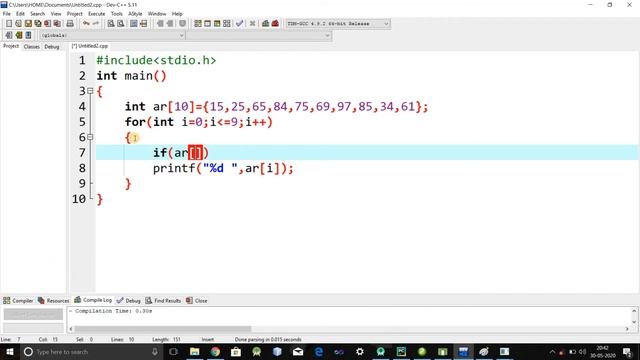The image size is (640, 360).
Task: Click the #include<stdio.h> line in editor
Action: pyautogui.click(x=156, y=60)
